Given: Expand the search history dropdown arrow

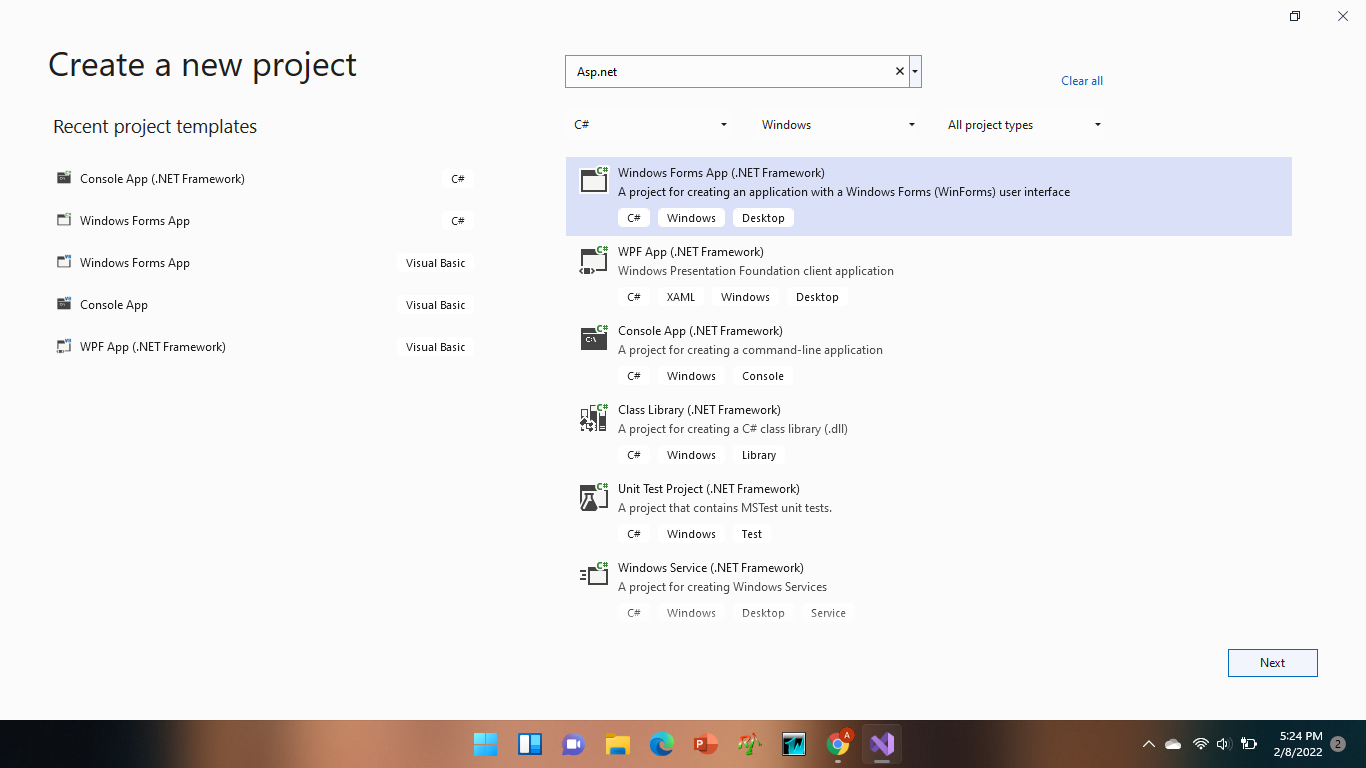Looking at the screenshot, I should point(915,71).
